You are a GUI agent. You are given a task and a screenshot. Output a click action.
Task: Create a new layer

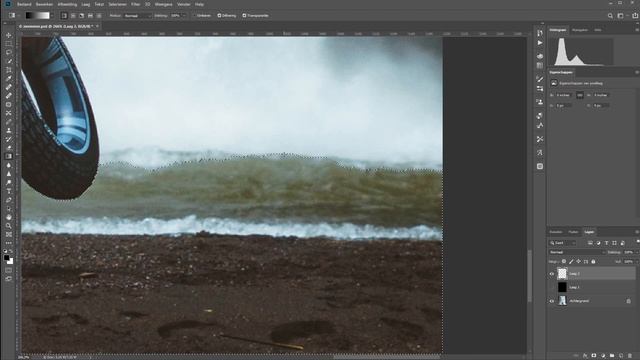point(621,356)
